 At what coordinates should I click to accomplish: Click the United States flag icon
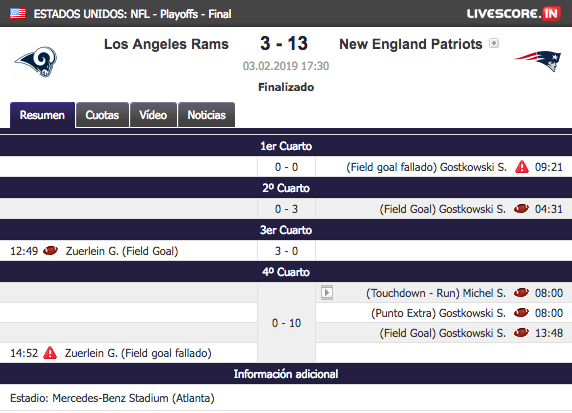18,13
